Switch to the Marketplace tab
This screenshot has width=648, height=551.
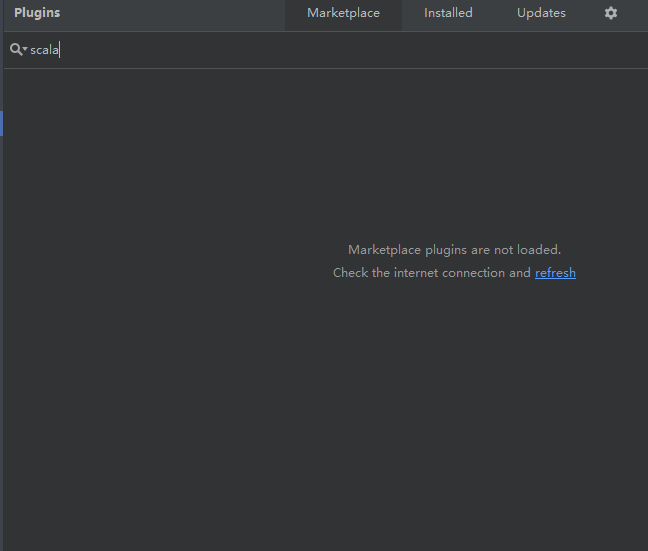343,13
